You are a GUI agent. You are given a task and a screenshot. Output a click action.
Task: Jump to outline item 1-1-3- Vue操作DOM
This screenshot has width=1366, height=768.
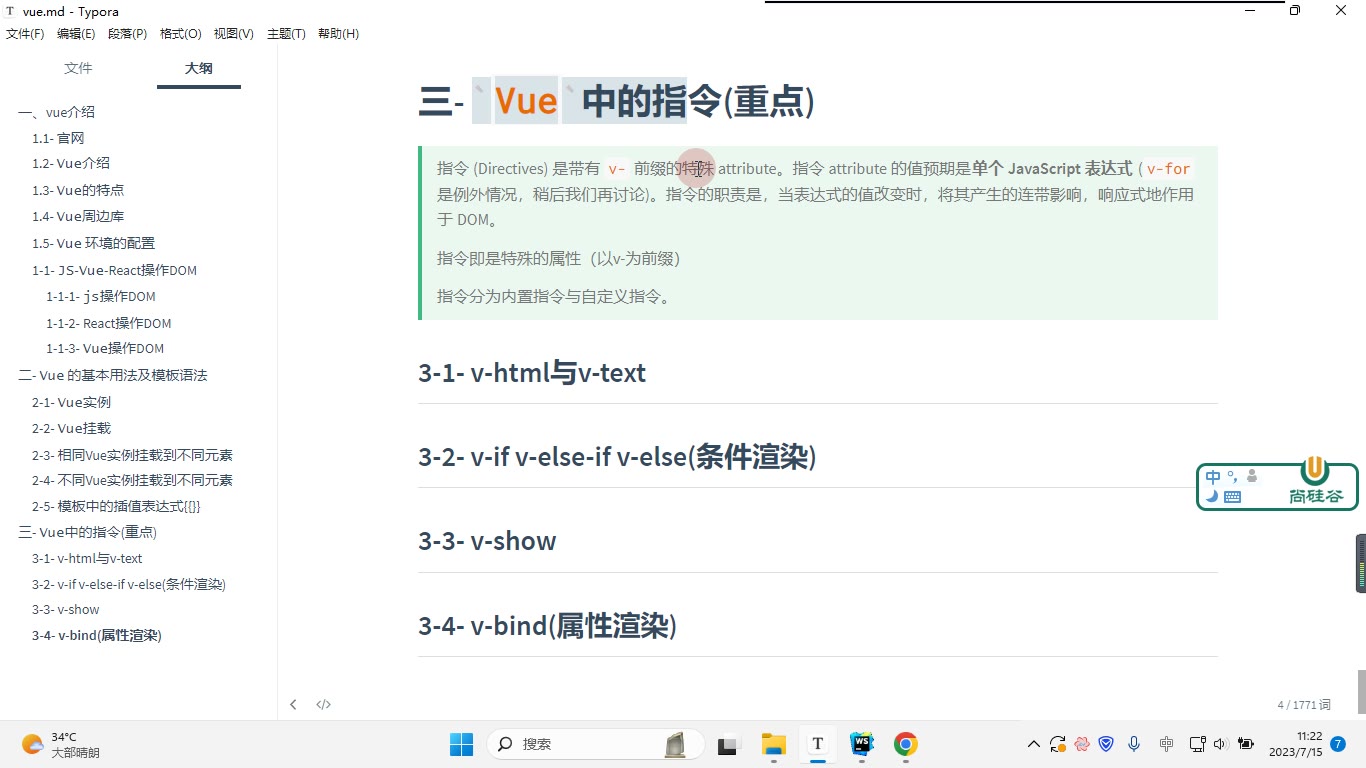(105, 348)
